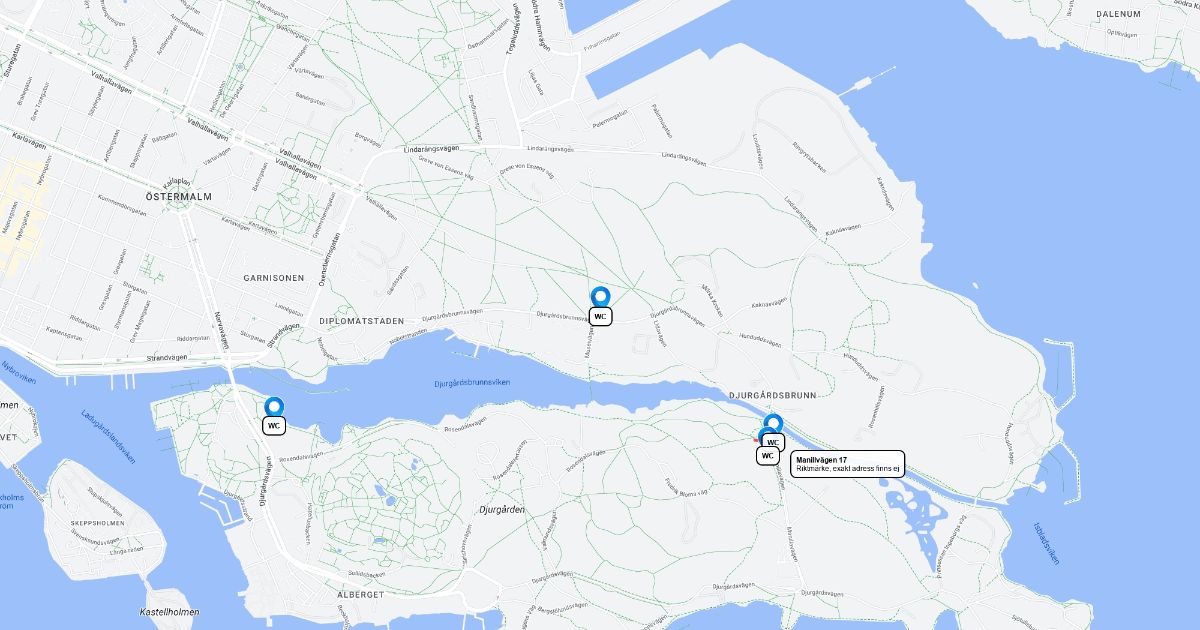Screen dimensions: 1200x630
Task: Click the Manillvägen 17 tooltip title
Action: tap(822, 460)
